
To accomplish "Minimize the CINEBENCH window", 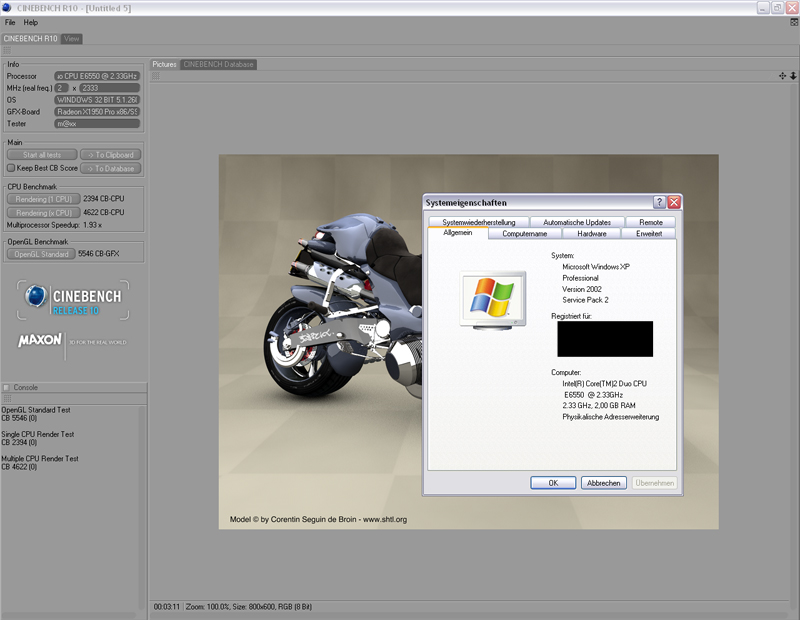I will (763, 8).
